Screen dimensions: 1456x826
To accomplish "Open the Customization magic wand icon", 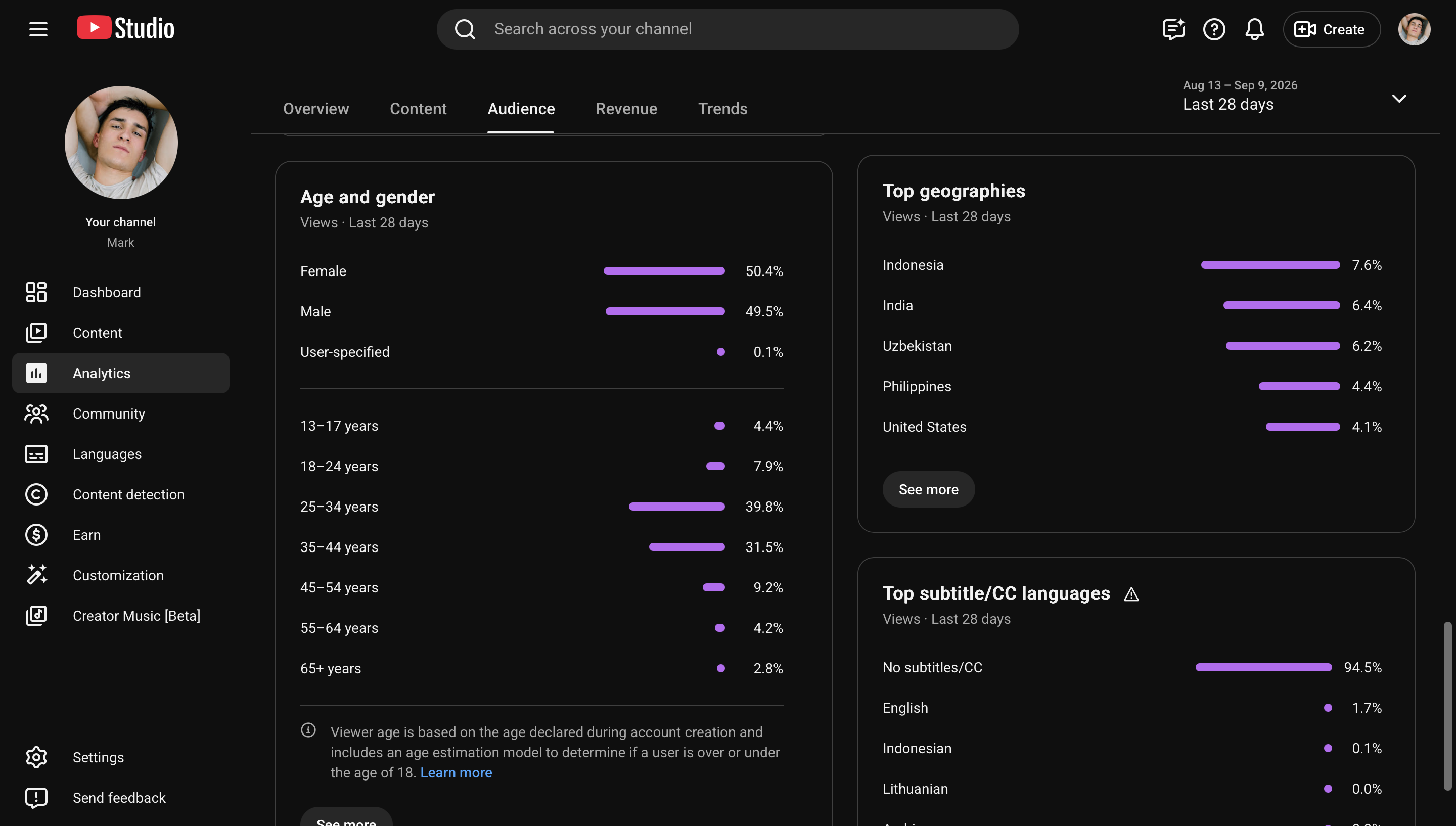I will 36,575.
